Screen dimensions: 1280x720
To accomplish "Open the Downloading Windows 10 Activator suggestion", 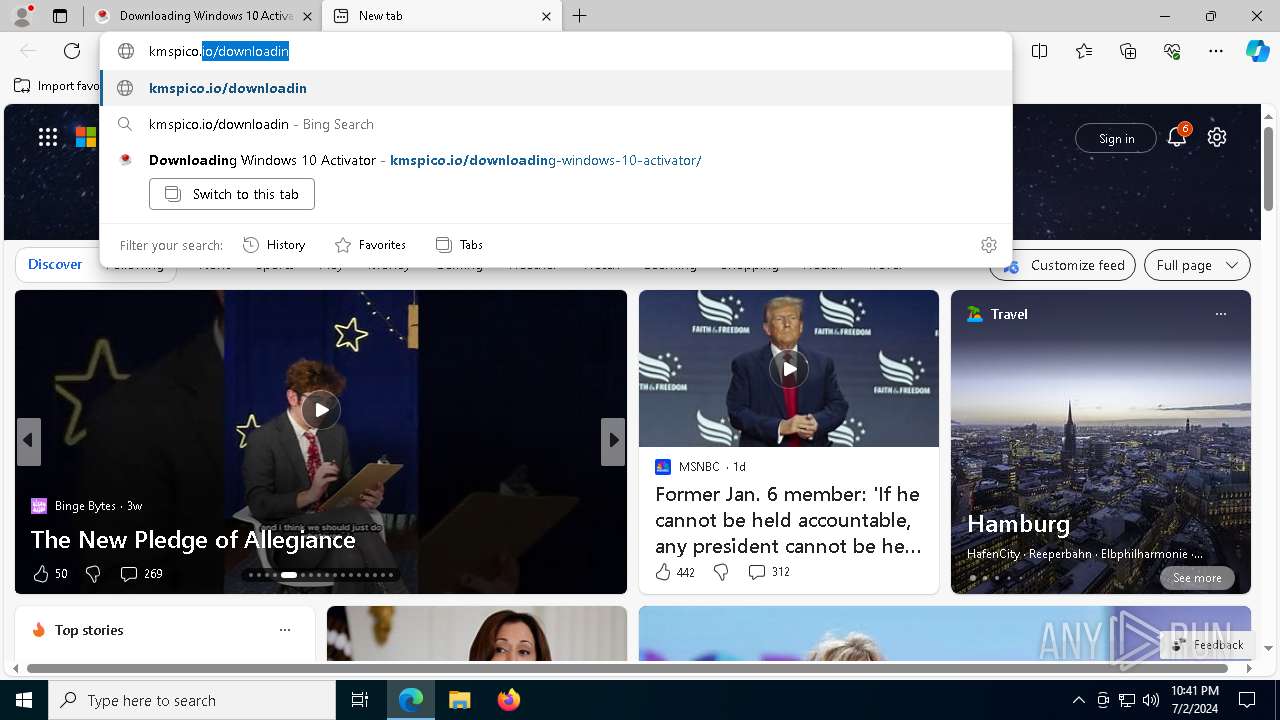I will (x=555, y=160).
